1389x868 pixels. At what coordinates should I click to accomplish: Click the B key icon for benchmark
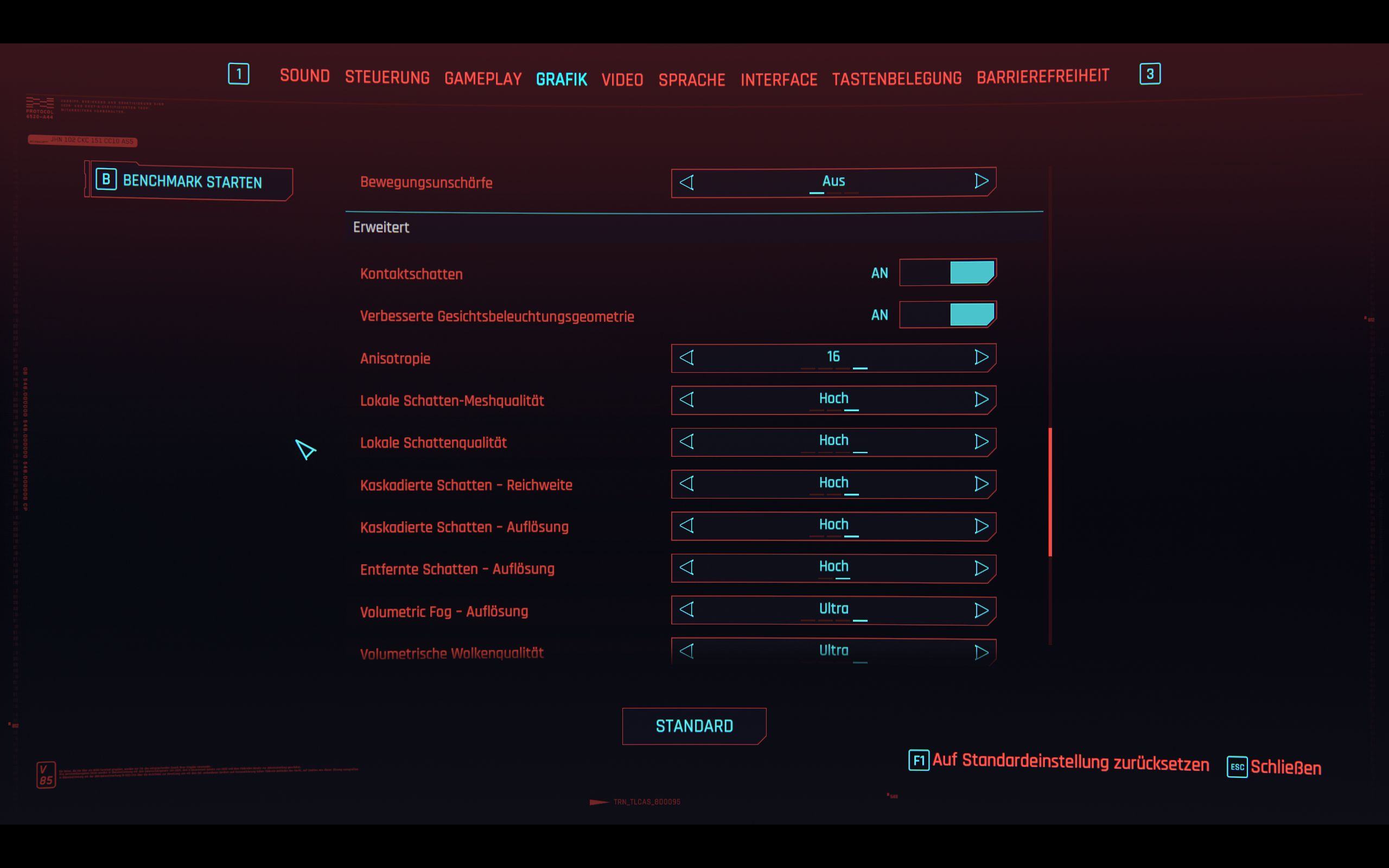(x=106, y=179)
